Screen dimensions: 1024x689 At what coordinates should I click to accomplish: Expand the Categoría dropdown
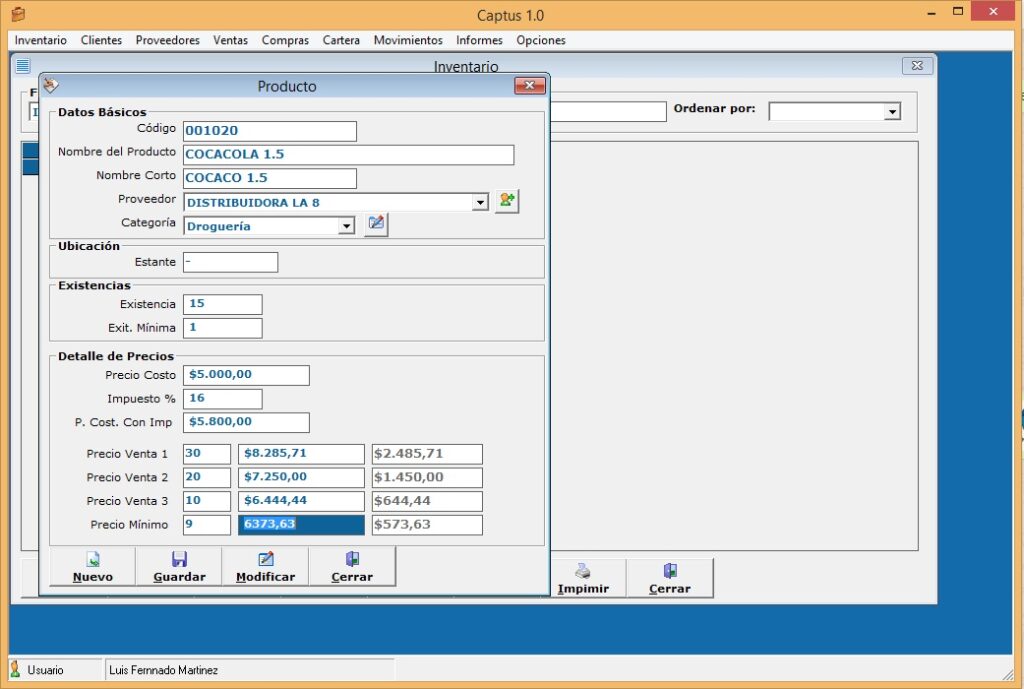point(346,226)
